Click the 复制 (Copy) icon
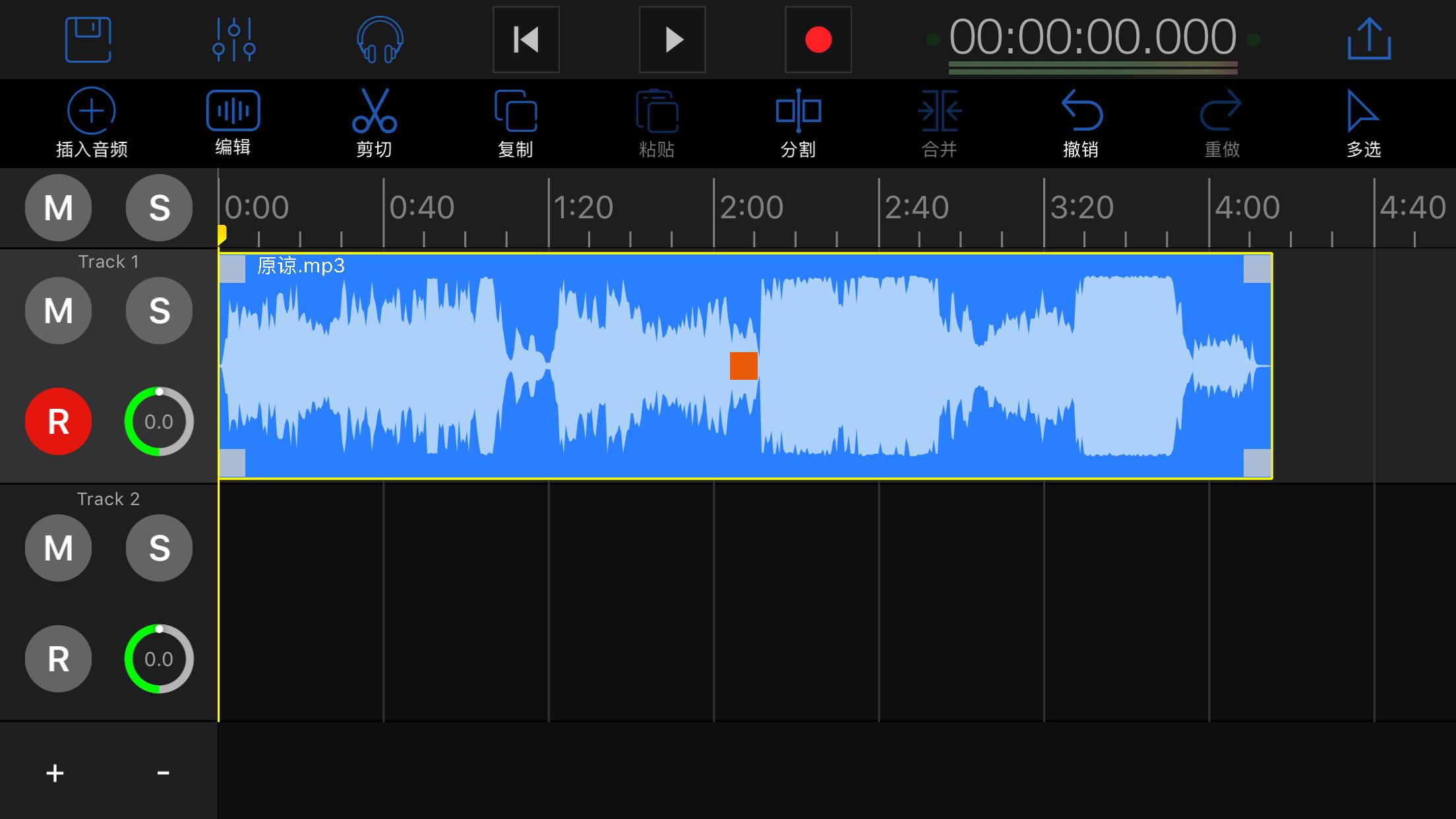This screenshot has width=1456, height=819. point(516,123)
